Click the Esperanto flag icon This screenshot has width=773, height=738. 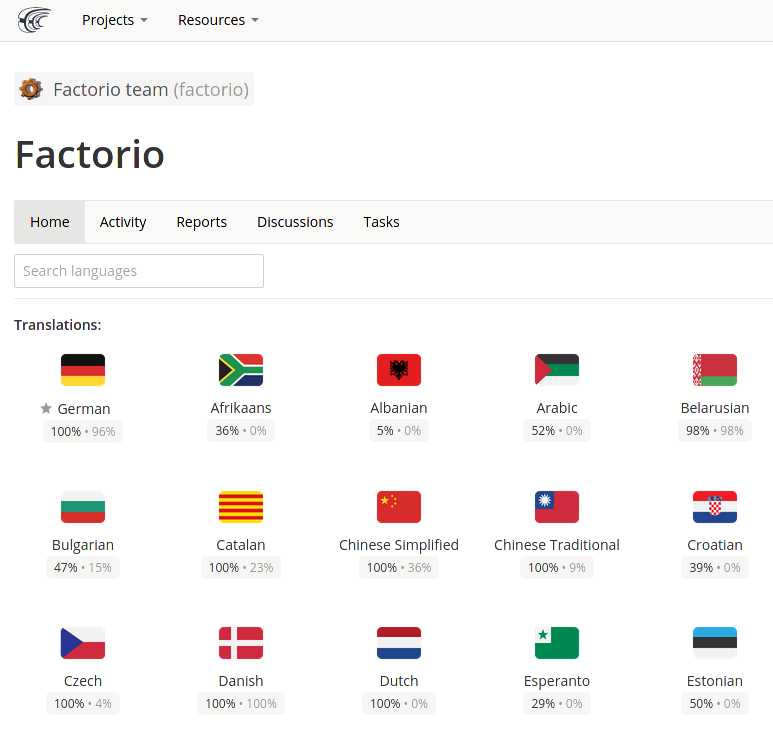click(557, 643)
